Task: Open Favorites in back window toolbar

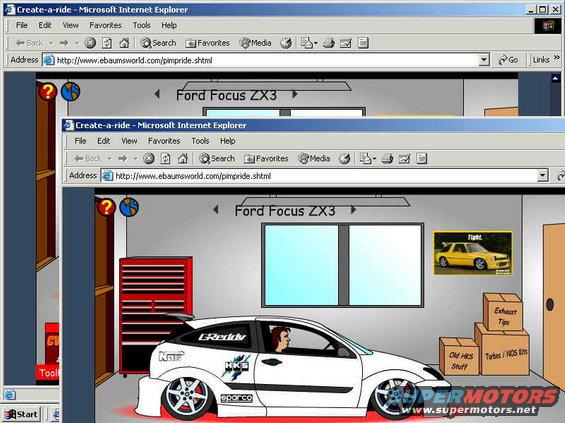Action: 208,43
